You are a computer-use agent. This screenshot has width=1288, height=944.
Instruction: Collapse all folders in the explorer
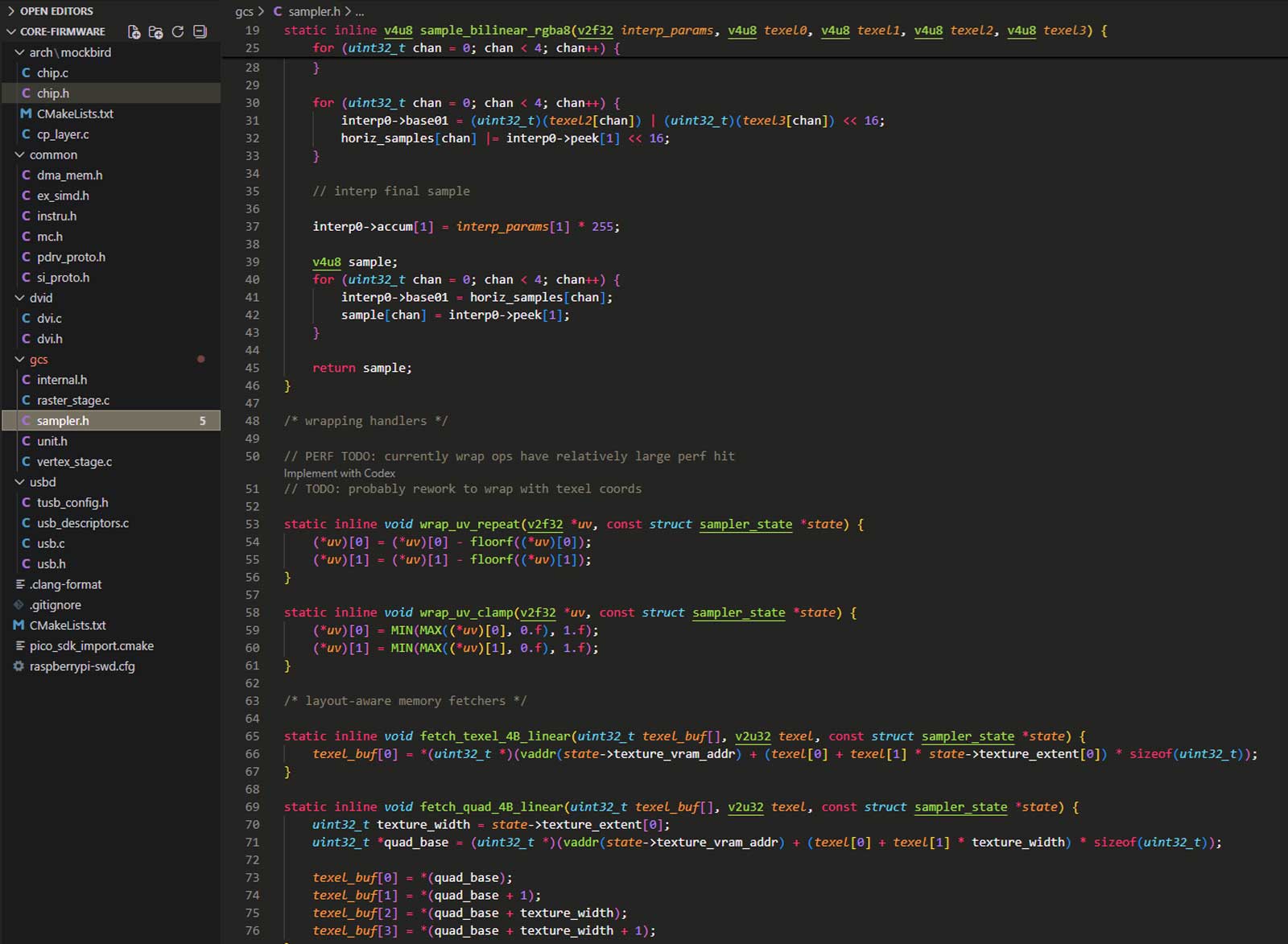200,32
